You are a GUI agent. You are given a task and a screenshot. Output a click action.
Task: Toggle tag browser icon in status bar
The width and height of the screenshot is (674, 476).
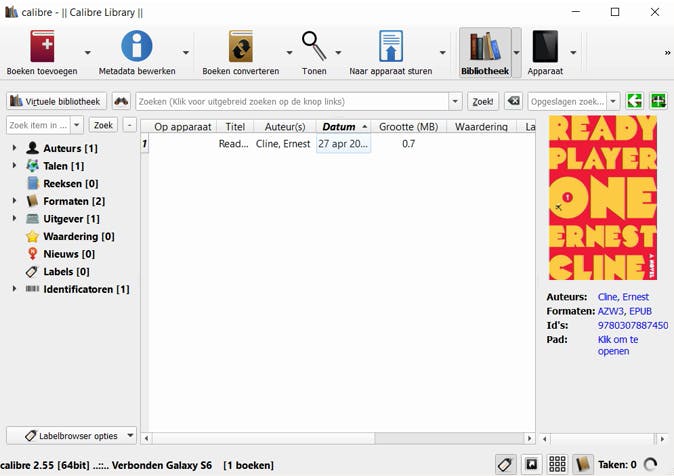point(506,465)
